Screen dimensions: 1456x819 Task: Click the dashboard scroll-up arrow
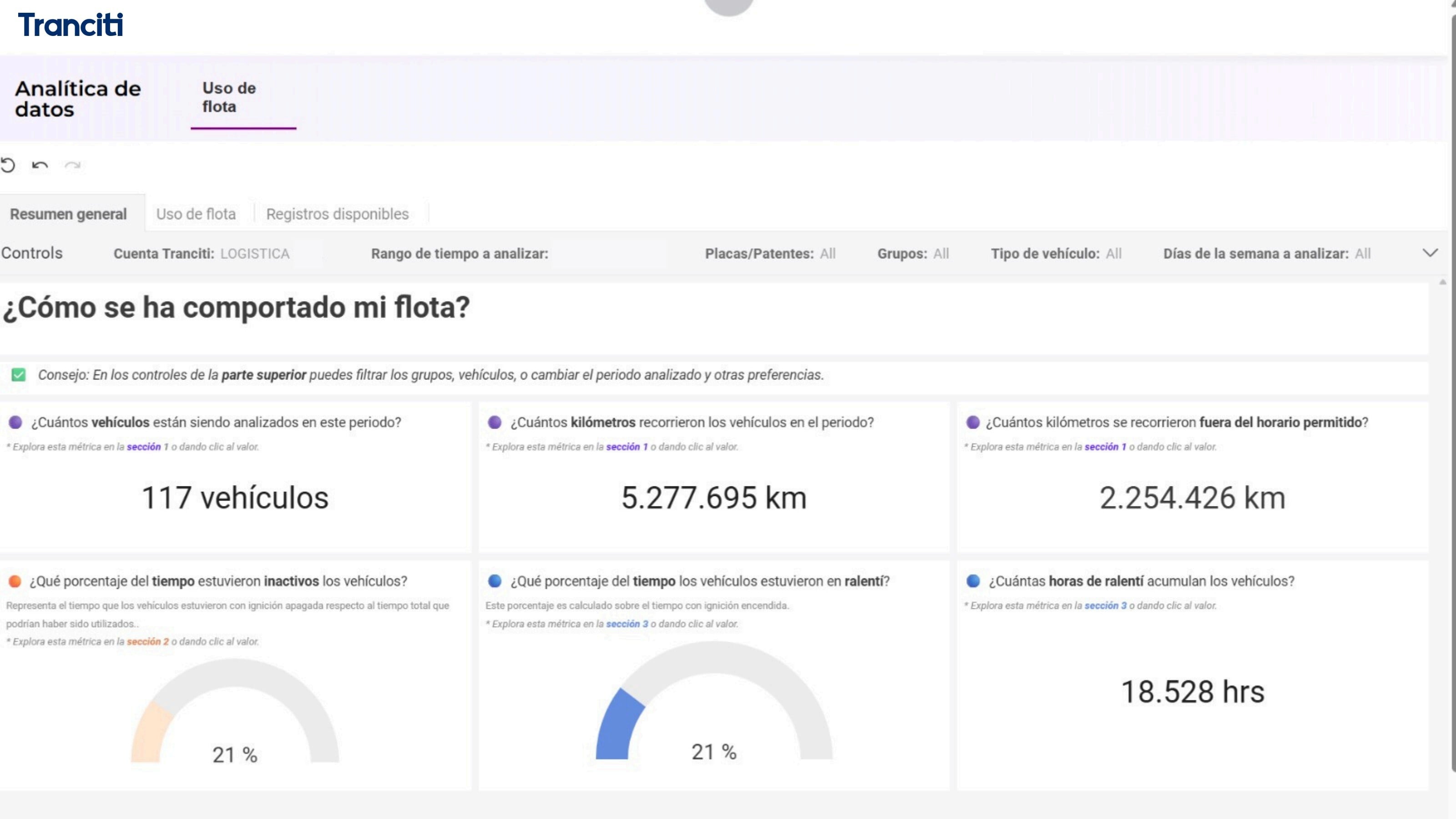tap(1442, 282)
